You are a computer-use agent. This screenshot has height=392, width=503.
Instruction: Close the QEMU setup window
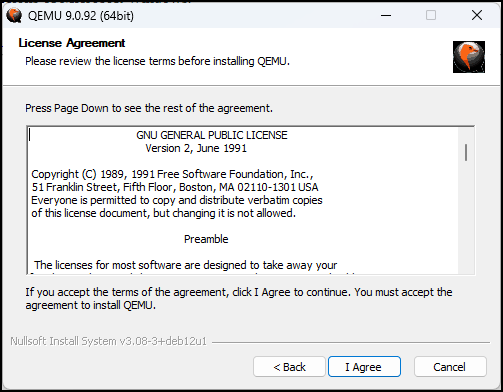(477, 15)
